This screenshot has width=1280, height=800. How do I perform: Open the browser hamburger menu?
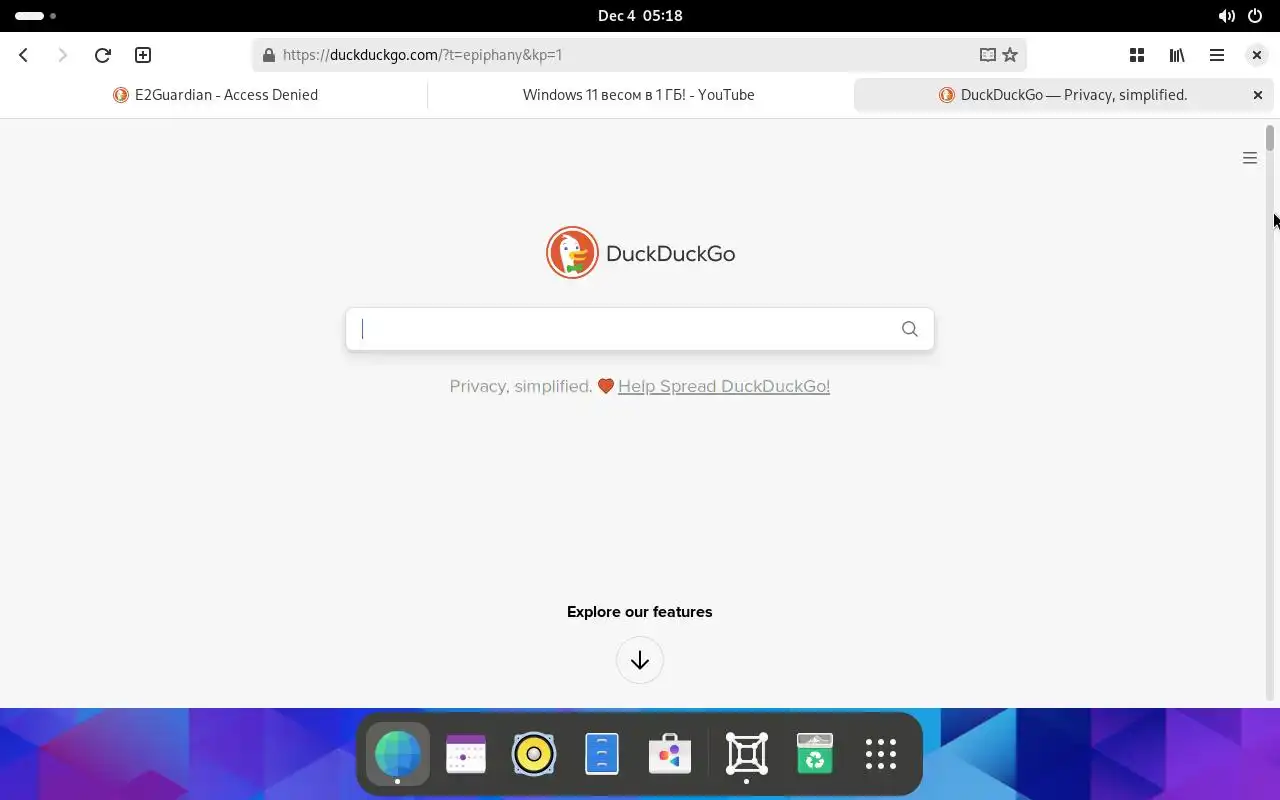coord(1217,55)
